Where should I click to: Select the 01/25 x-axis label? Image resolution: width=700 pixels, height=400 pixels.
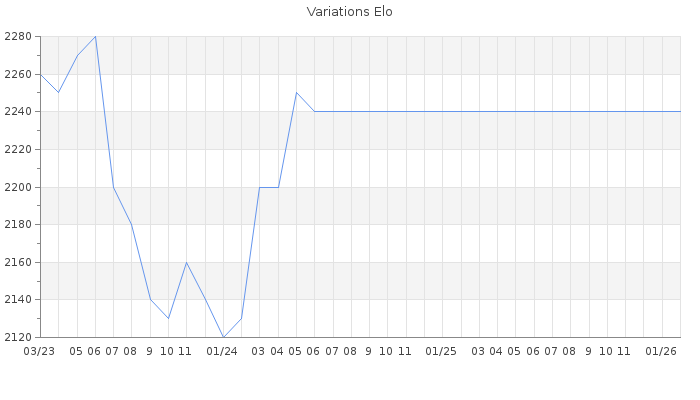[441, 351]
